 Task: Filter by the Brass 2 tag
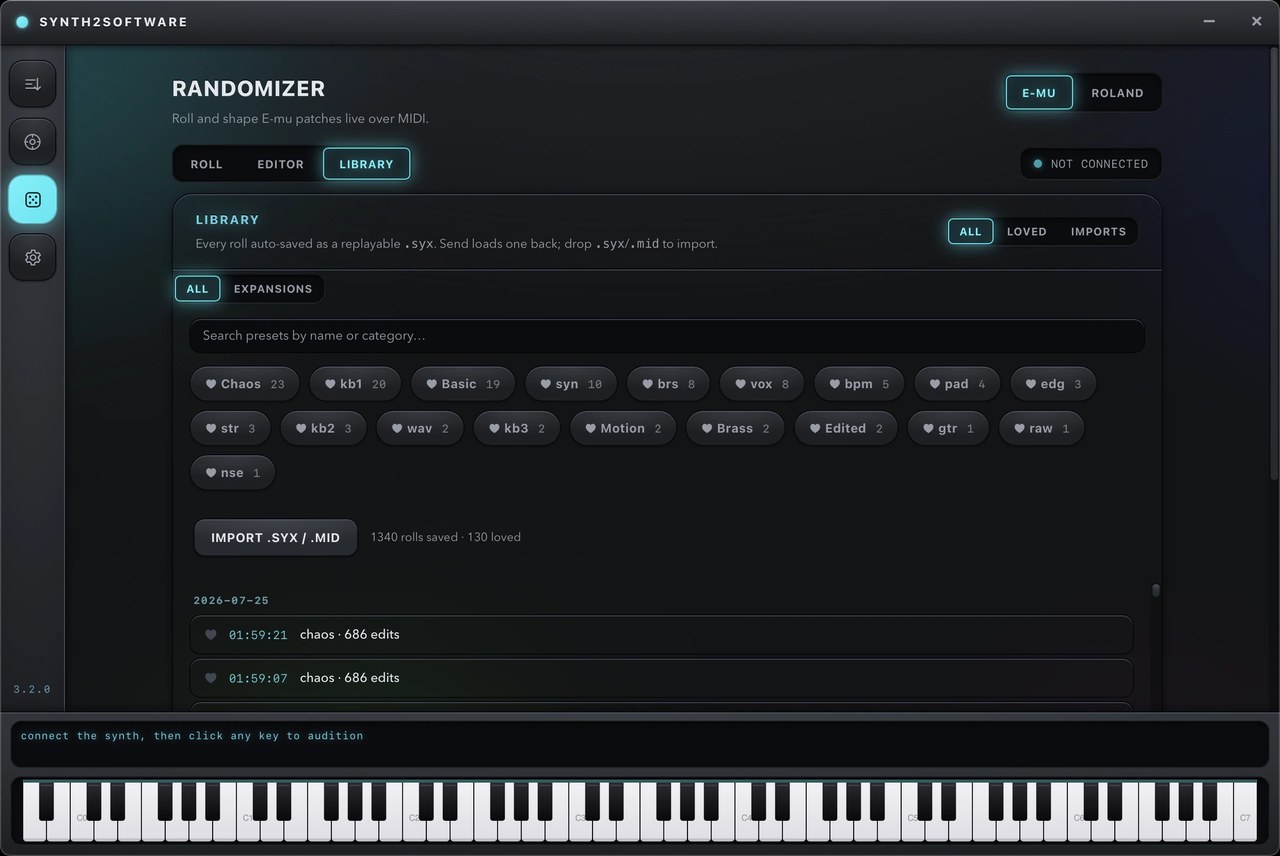[x=742, y=428]
